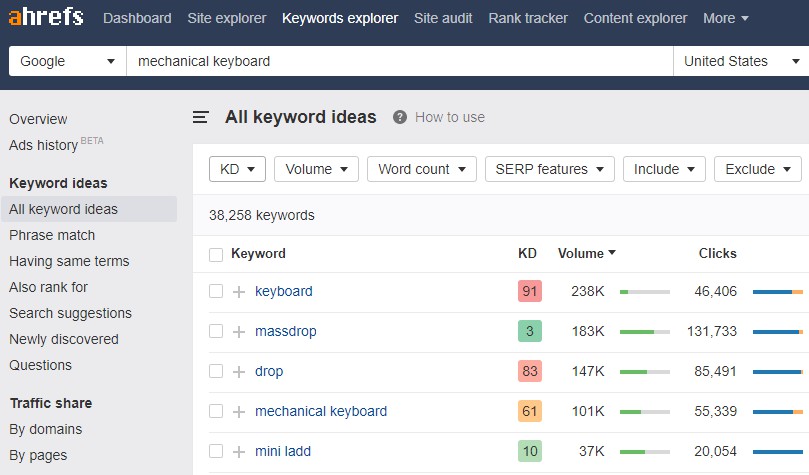Add 'mini ladd' using plus icon
Screen dimensions: 809x475
point(239,452)
